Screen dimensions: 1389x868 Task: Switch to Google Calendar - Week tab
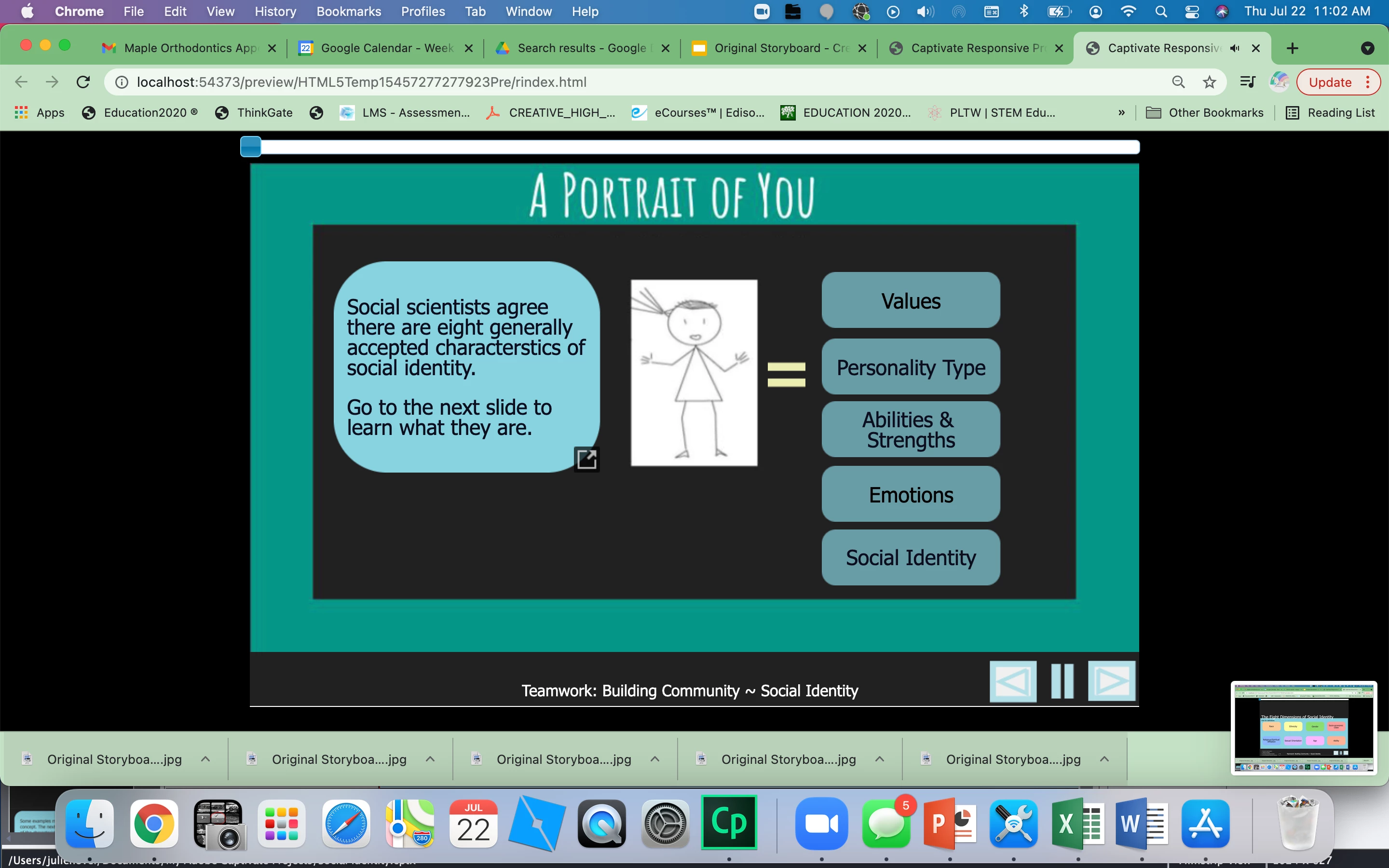point(386,48)
